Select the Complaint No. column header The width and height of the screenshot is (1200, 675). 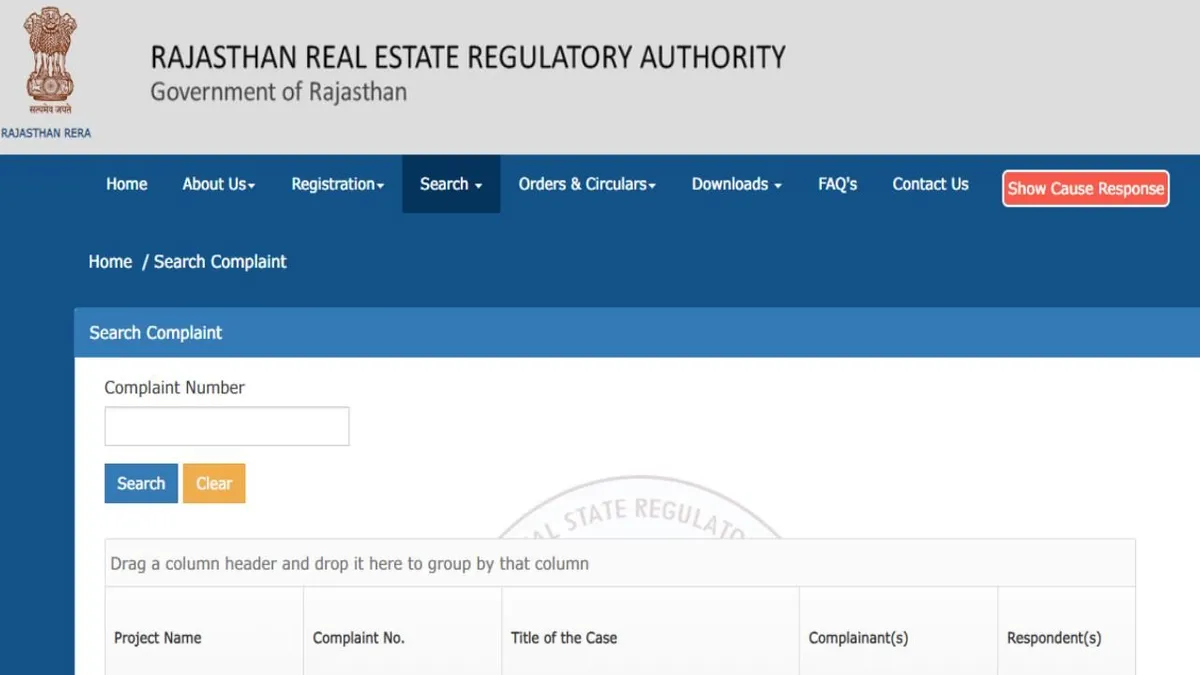pyautogui.click(x=359, y=637)
